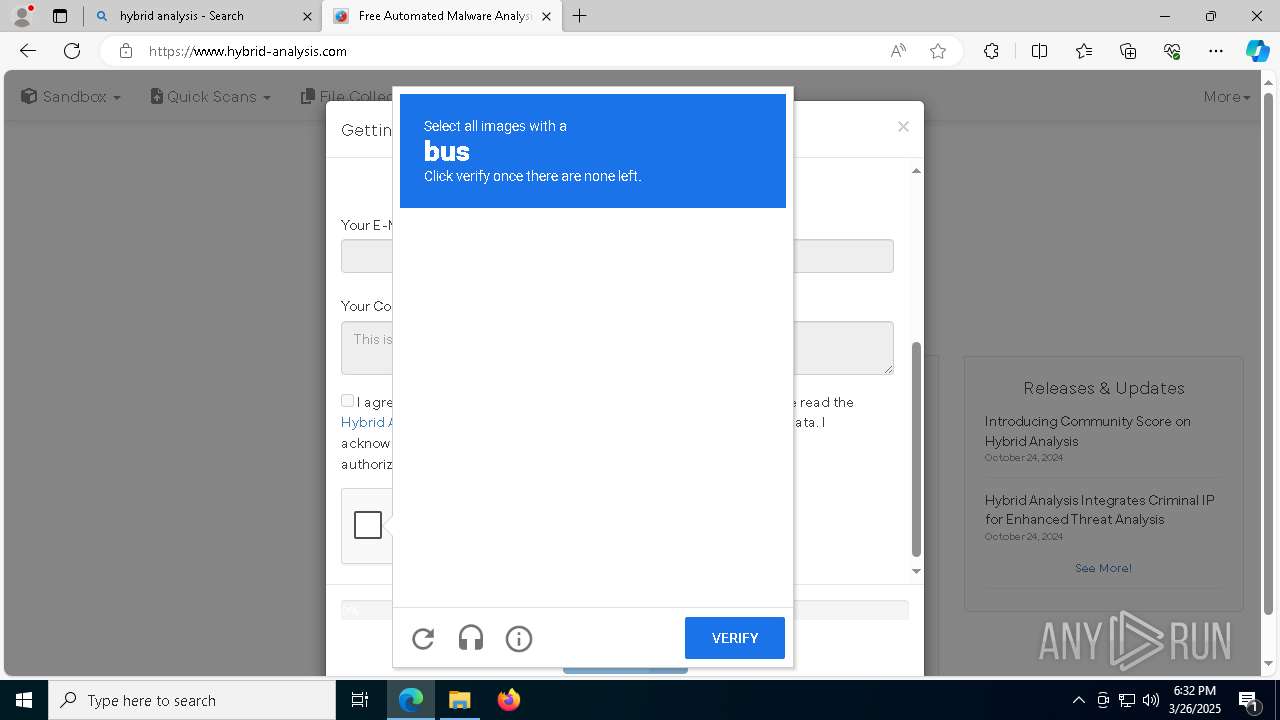
Task: Open browser profile icon
Action: [x=21, y=16]
